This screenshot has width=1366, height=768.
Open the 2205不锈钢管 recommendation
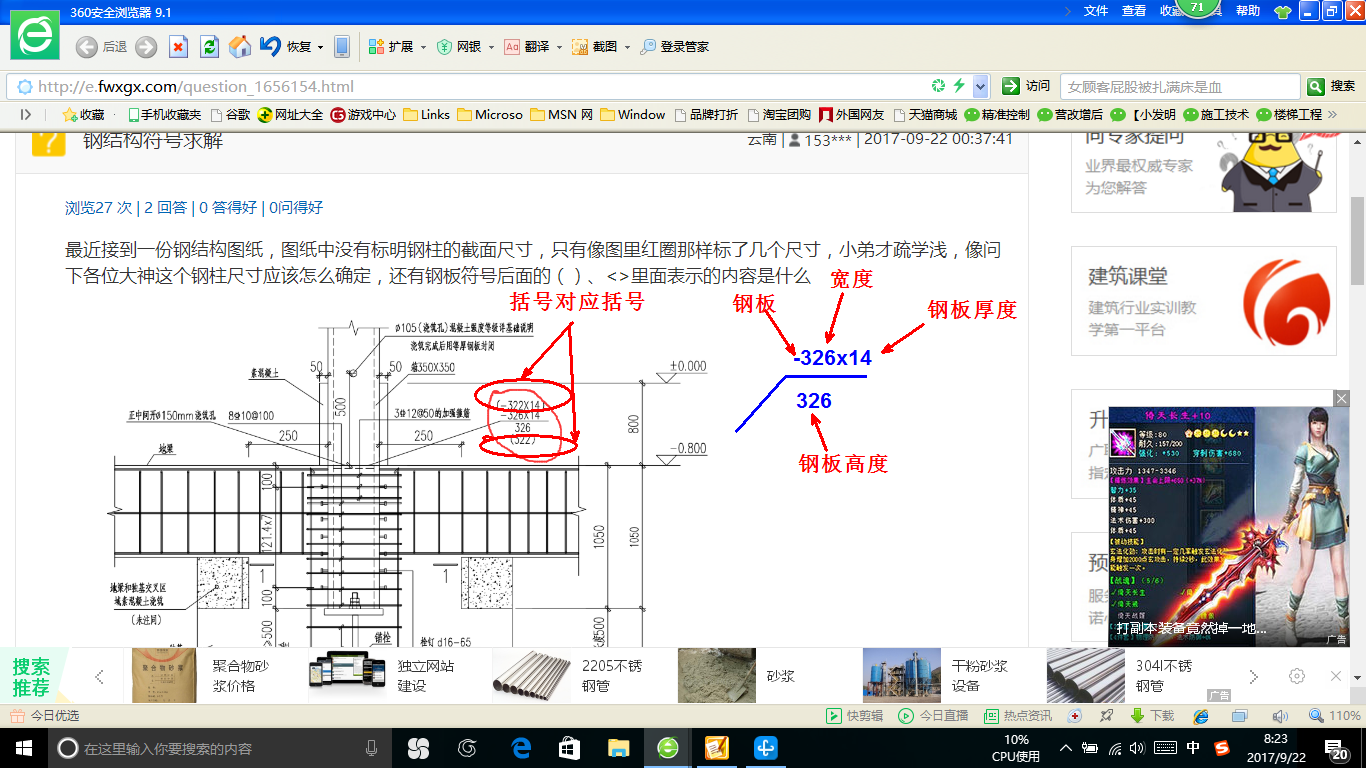pos(568,676)
